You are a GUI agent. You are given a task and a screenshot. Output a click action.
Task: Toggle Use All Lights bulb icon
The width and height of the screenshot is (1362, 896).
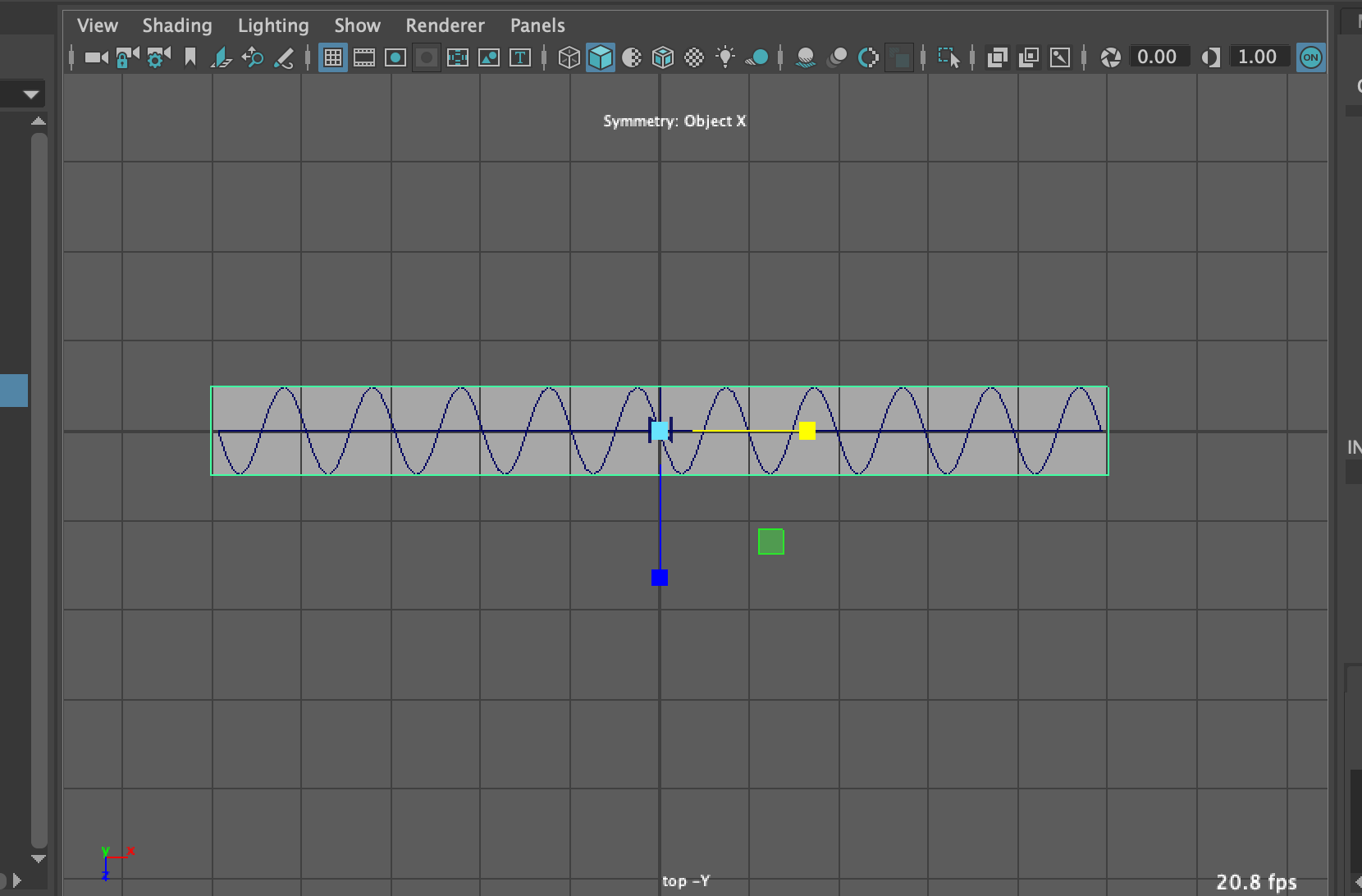click(725, 57)
